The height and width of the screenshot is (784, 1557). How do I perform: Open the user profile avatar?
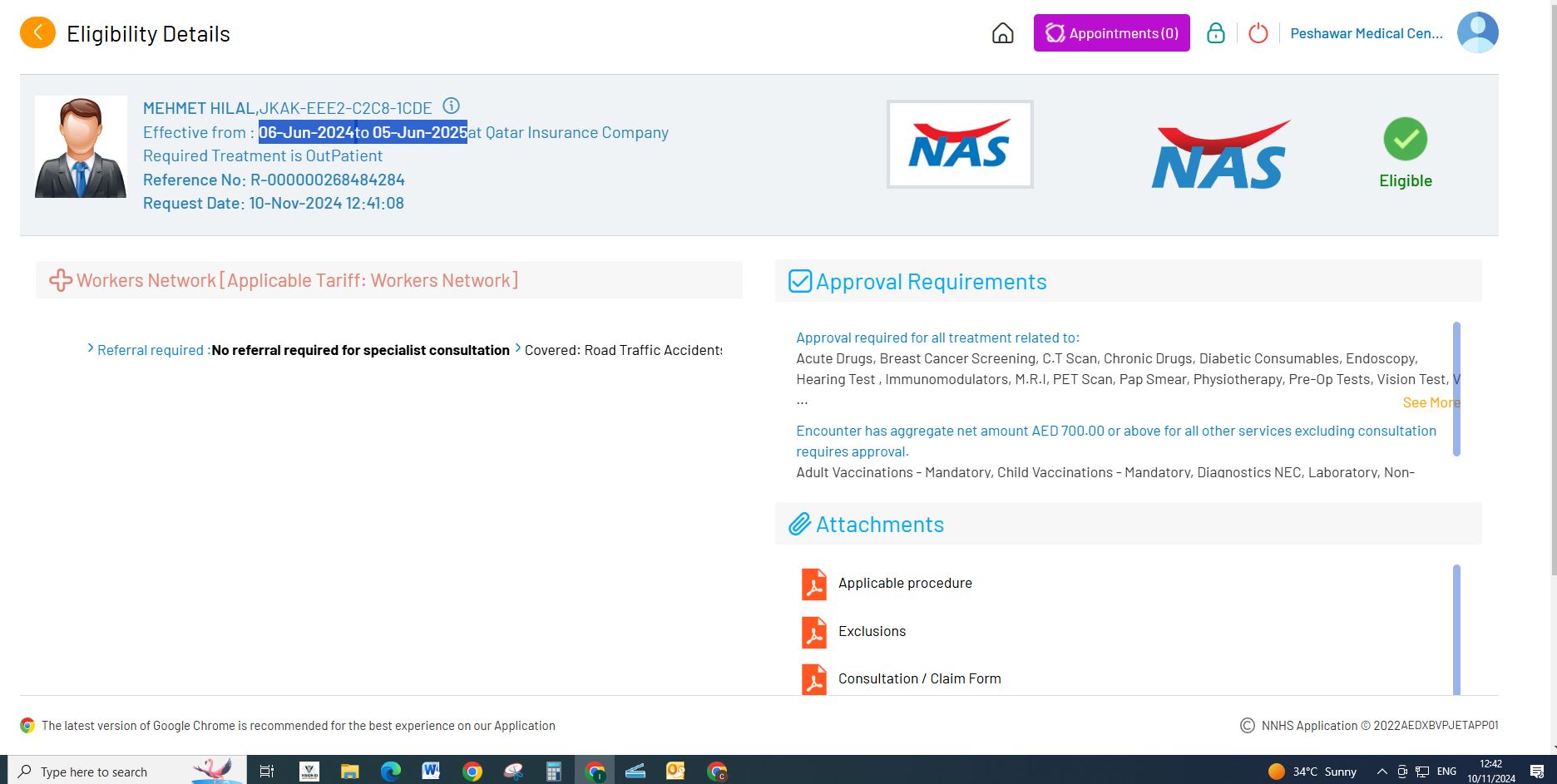(1477, 33)
